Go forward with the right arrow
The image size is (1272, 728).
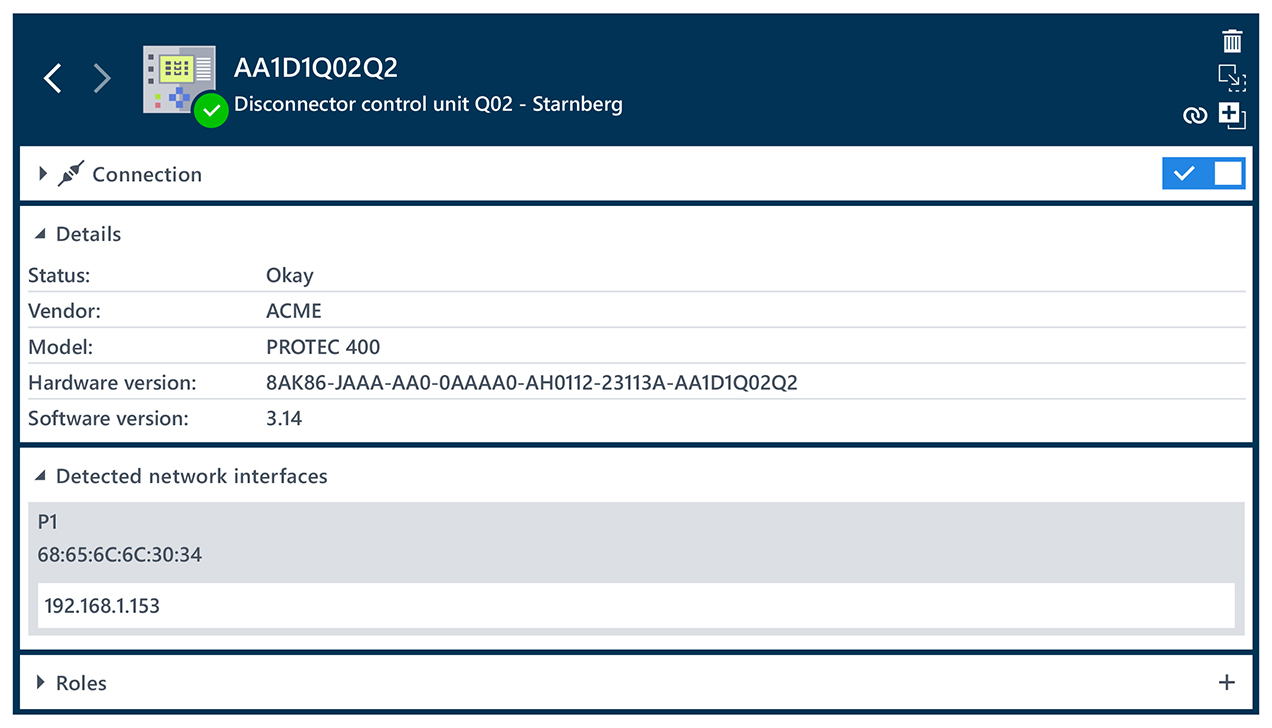pos(102,78)
